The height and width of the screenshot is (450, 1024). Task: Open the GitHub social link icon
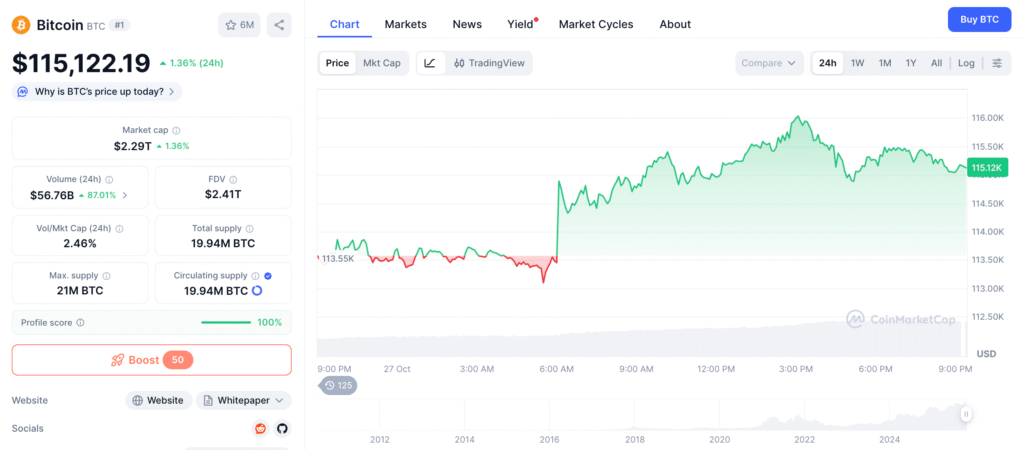282,428
